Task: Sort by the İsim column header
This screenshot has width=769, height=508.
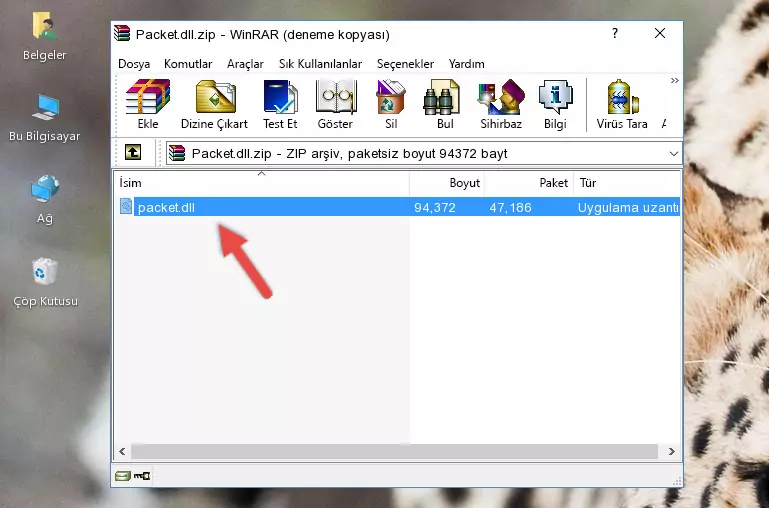Action: (262, 183)
